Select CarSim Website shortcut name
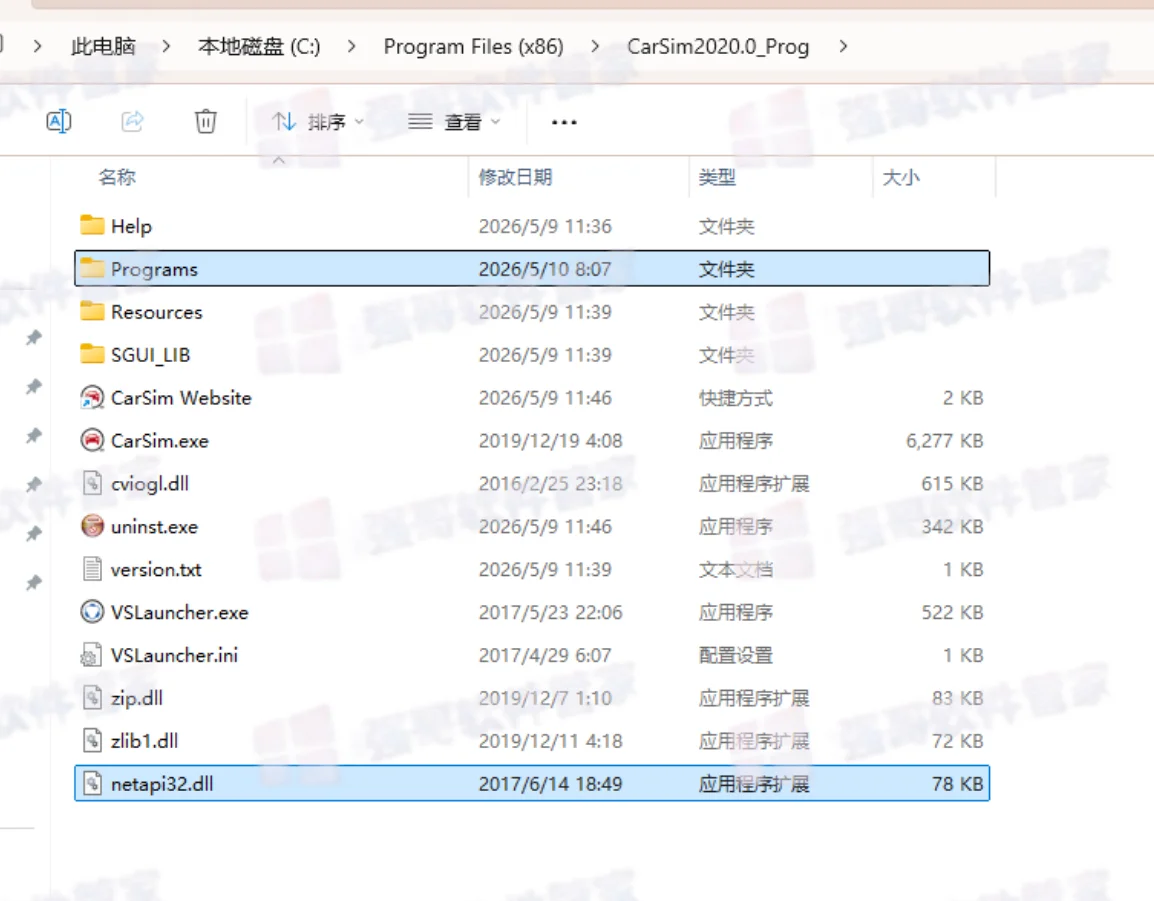Screen dimensions: 1154x901 point(181,398)
